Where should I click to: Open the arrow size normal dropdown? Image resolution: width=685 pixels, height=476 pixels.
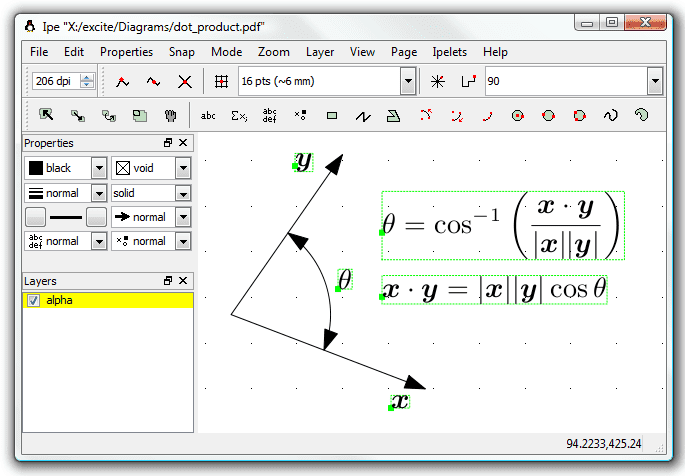[182, 217]
